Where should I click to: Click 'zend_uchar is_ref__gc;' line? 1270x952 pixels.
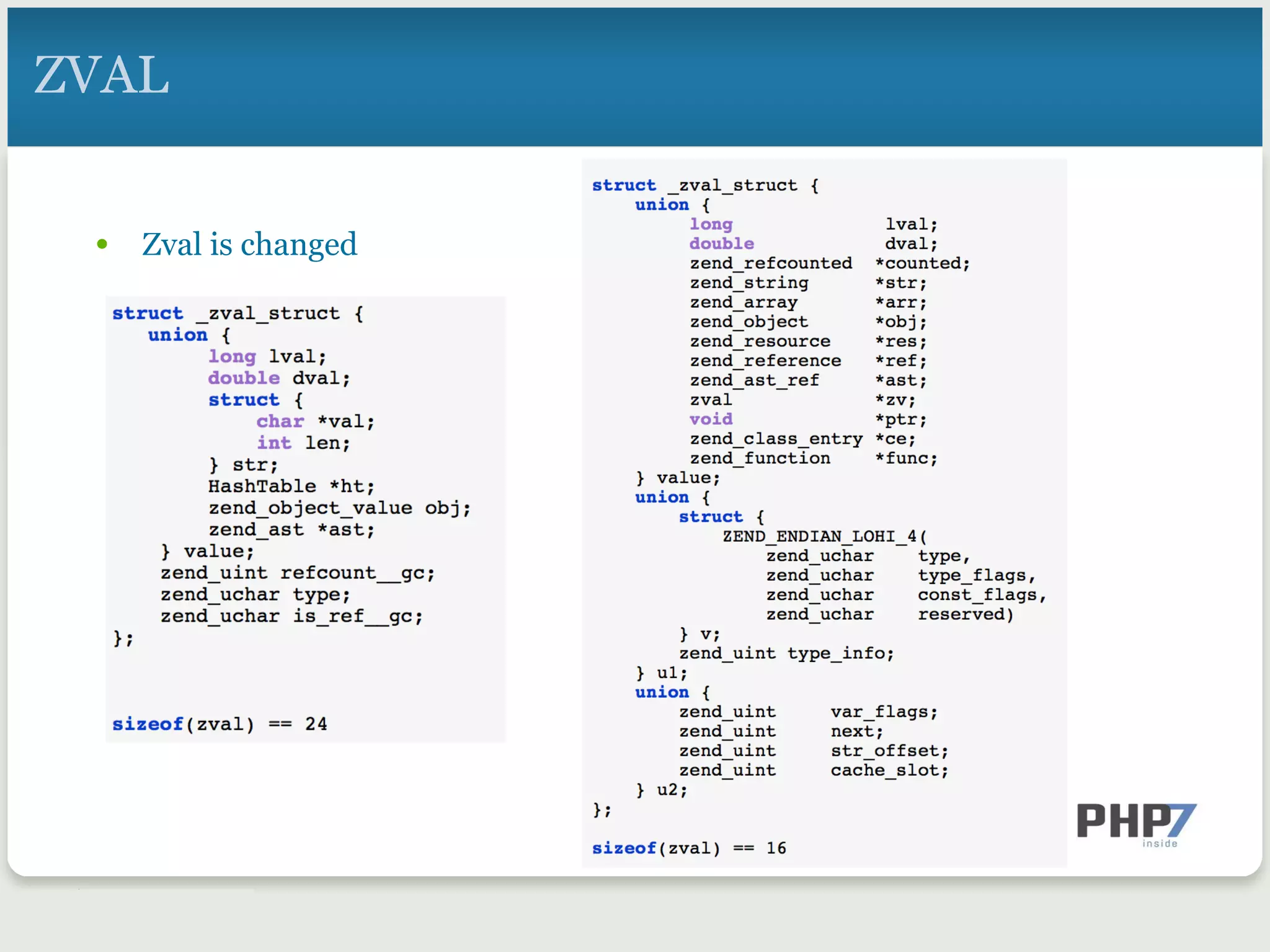point(291,616)
